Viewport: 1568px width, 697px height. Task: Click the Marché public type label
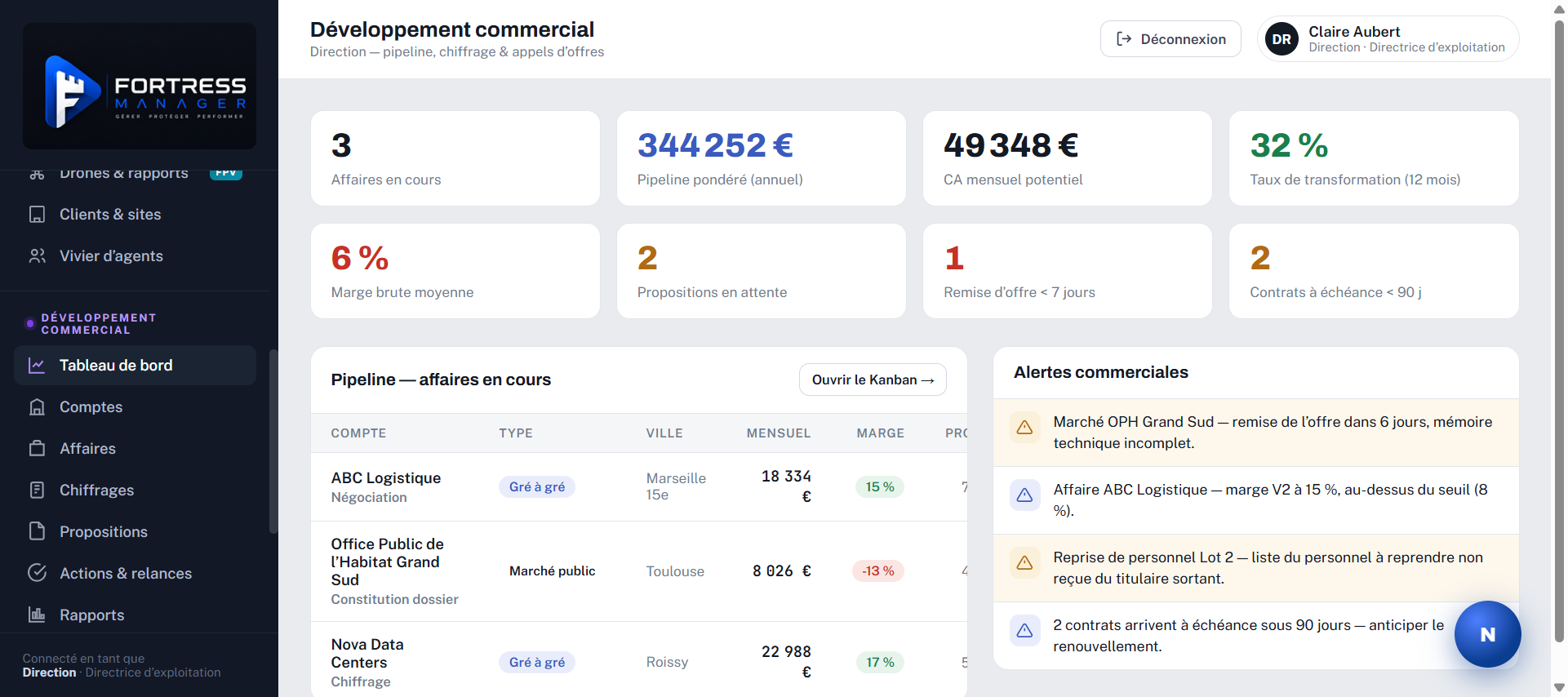point(553,571)
